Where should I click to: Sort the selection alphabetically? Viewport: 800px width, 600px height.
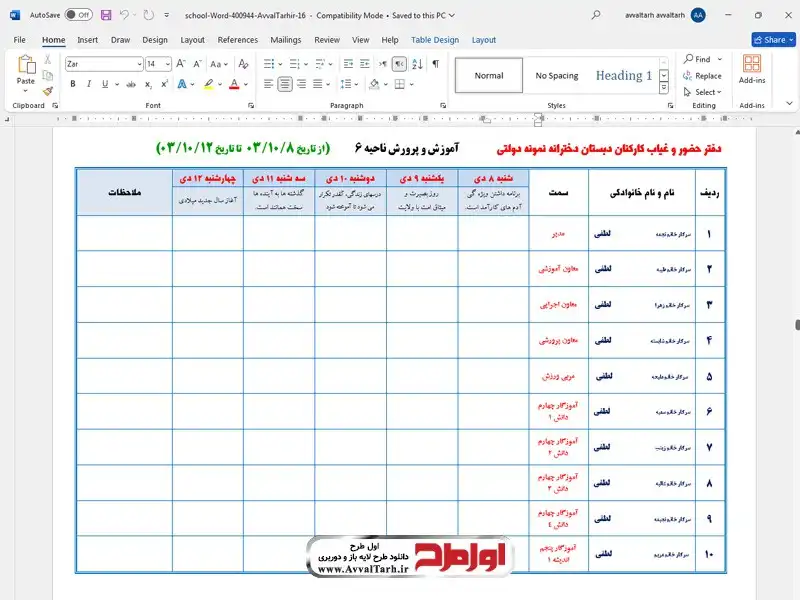coord(417,64)
